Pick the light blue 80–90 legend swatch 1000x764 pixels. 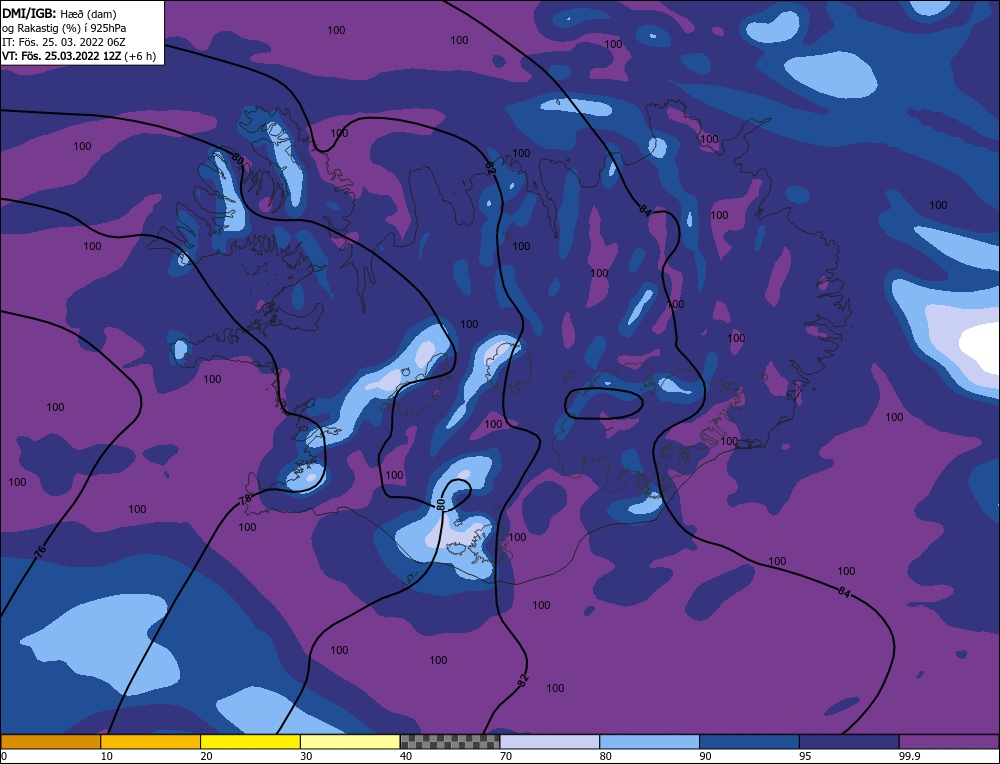(649, 742)
